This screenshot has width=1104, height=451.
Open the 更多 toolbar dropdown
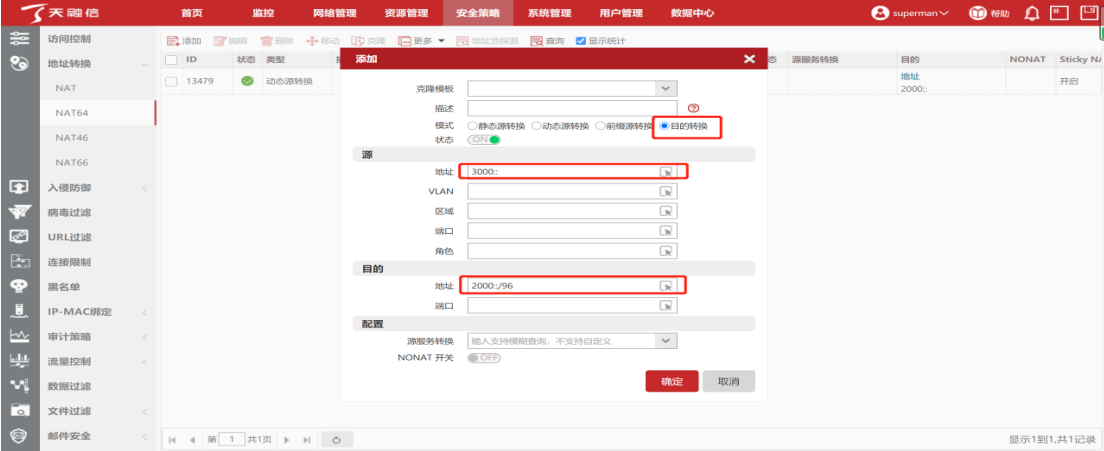422,41
